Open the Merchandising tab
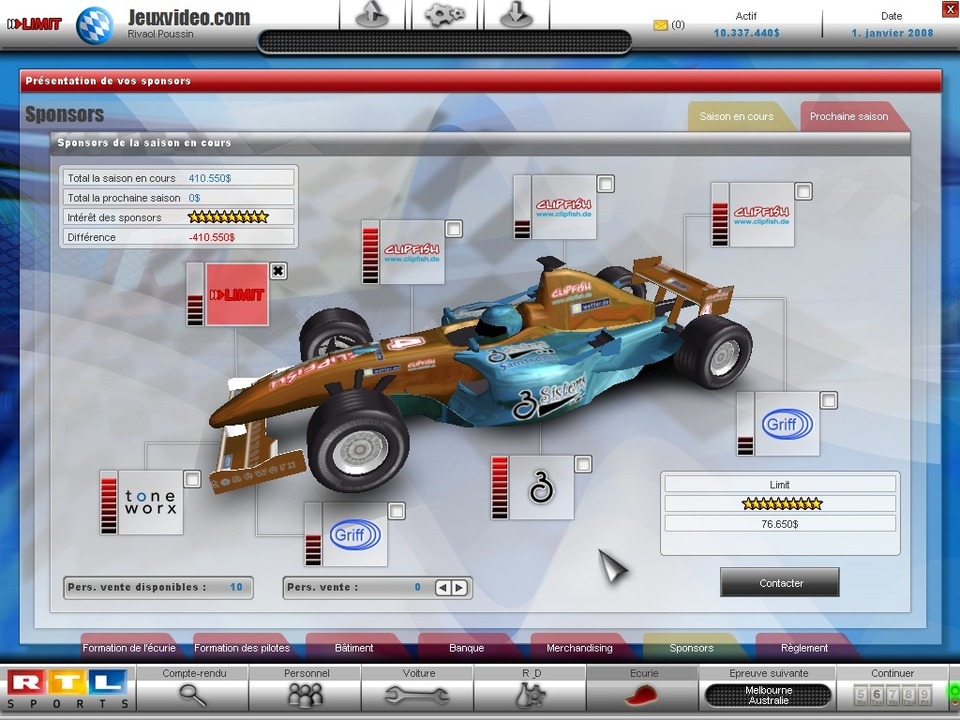 pyautogui.click(x=579, y=648)
